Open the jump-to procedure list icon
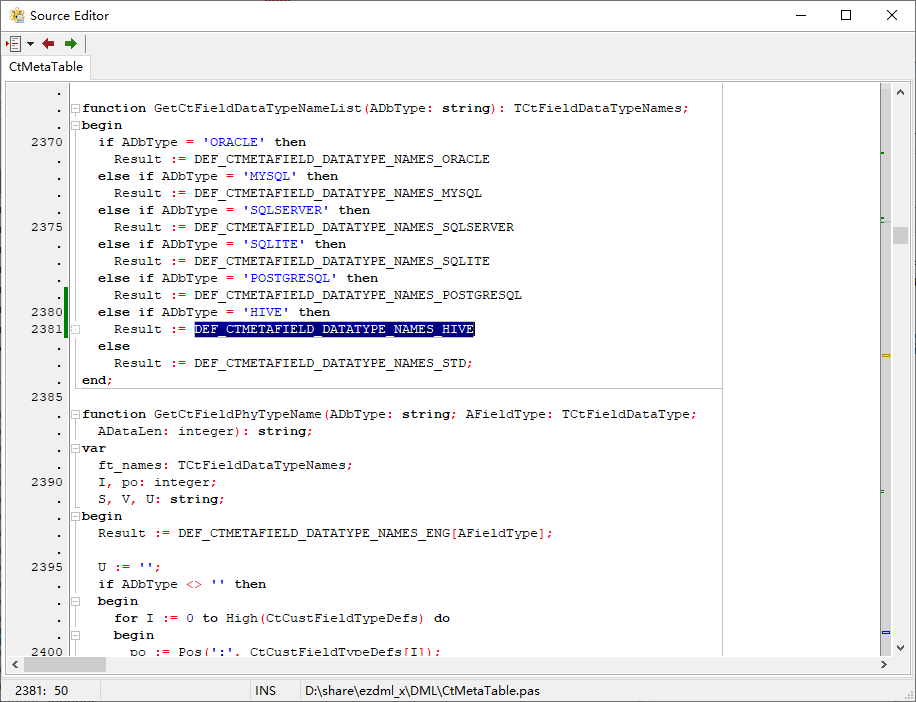This screenshot has width=916, height=702. coord(13,44)
